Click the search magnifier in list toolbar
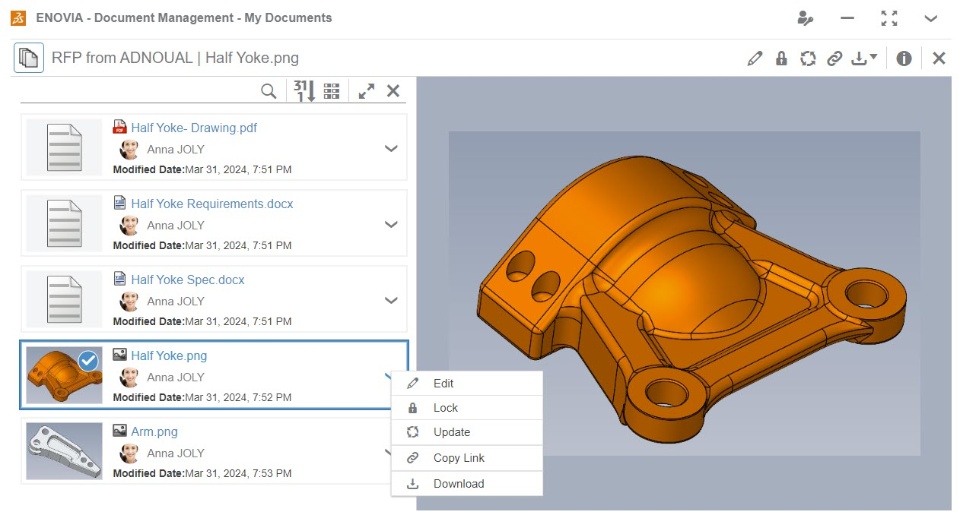This screenshot has width=960, height=515. [268, 91]
